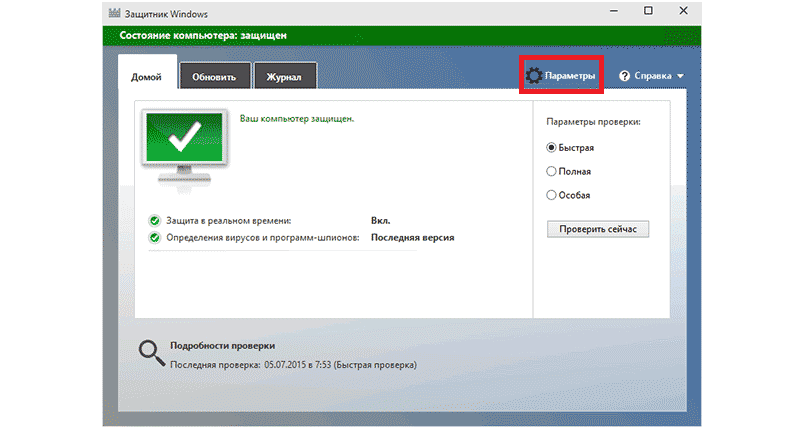Click text Ваш компьютер защищен.
800x429 pixels.
[297, 118]
